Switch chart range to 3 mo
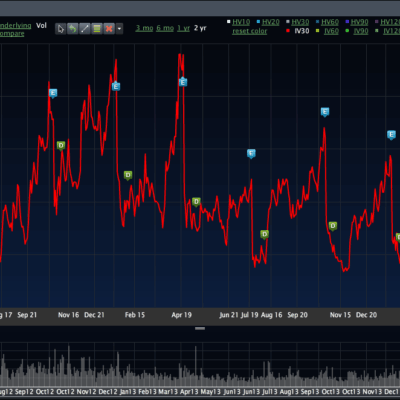The height and width of the screenshot is (400, 400). (144, 28)
